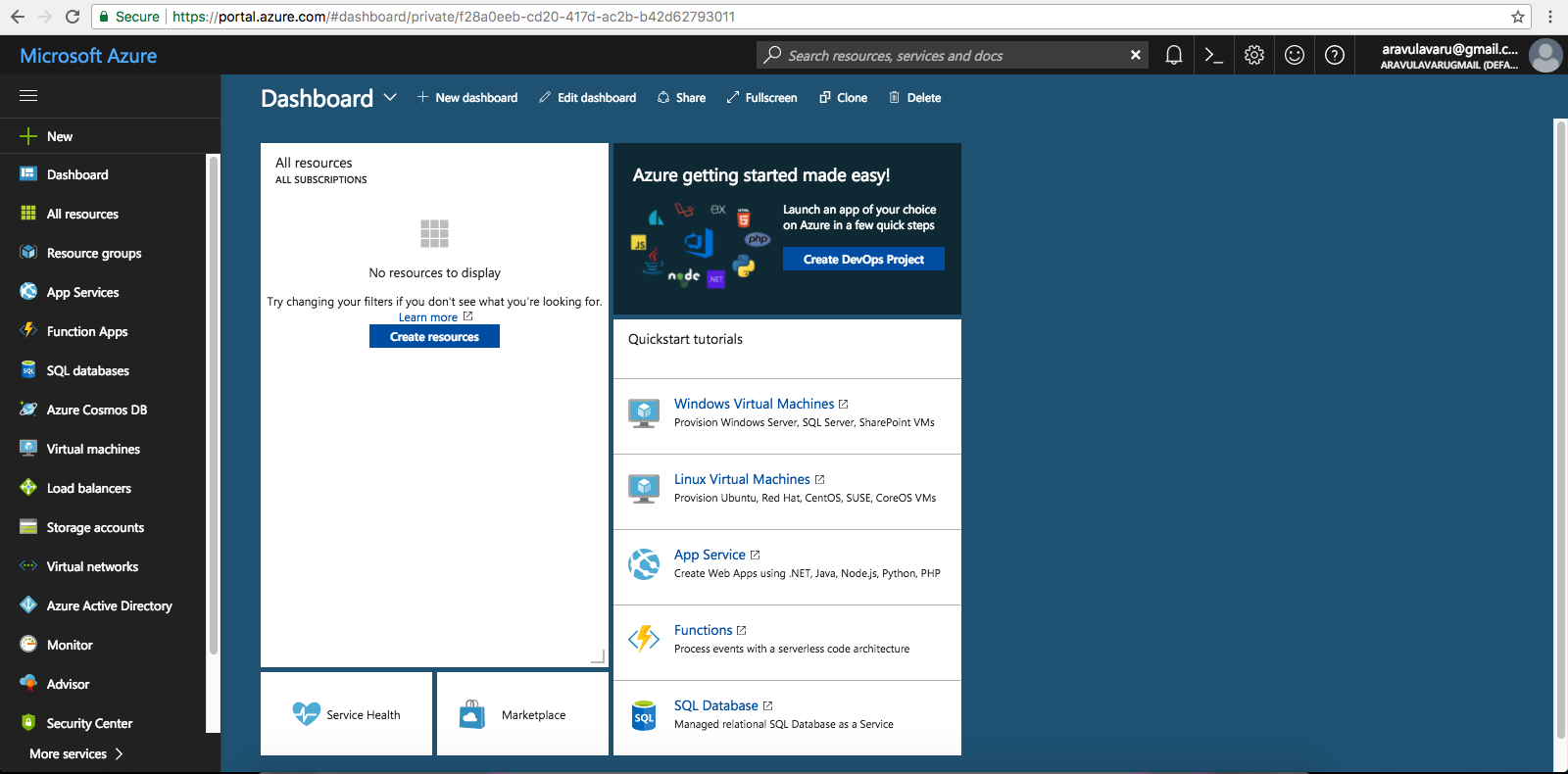Click the Advisor cloud icon
The height and width of the screenshot is (774, 1568).
click(x=28, y=684)
